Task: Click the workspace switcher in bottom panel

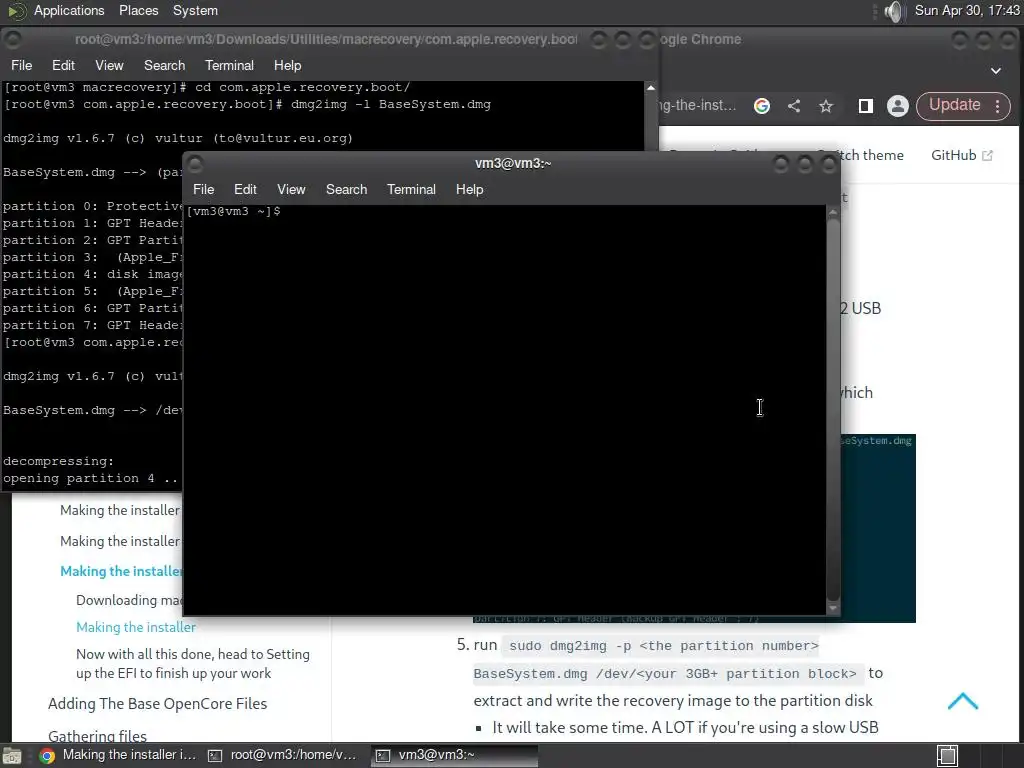Action: [x=947, y=756]
